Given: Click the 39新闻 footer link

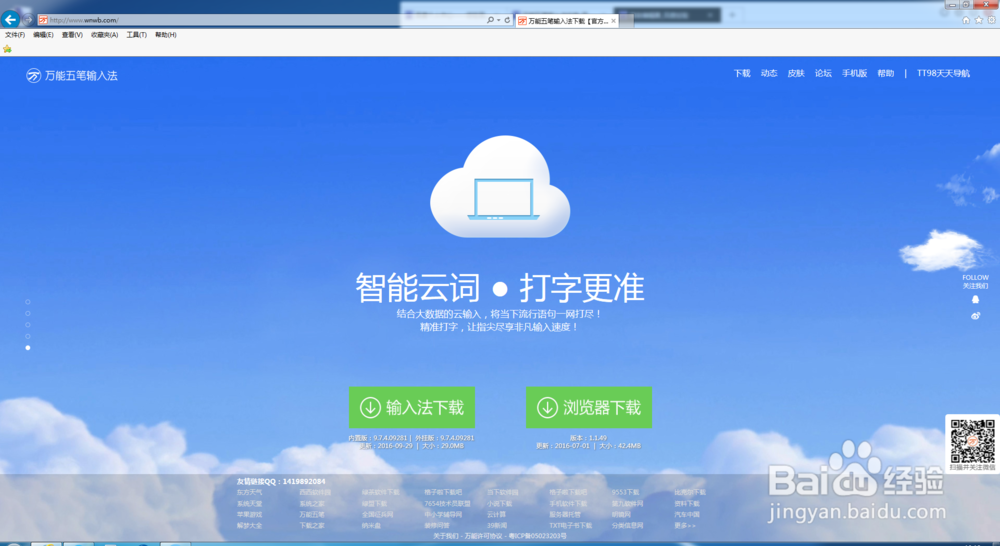Looking at the screenshot, I should tap(497, 526).
